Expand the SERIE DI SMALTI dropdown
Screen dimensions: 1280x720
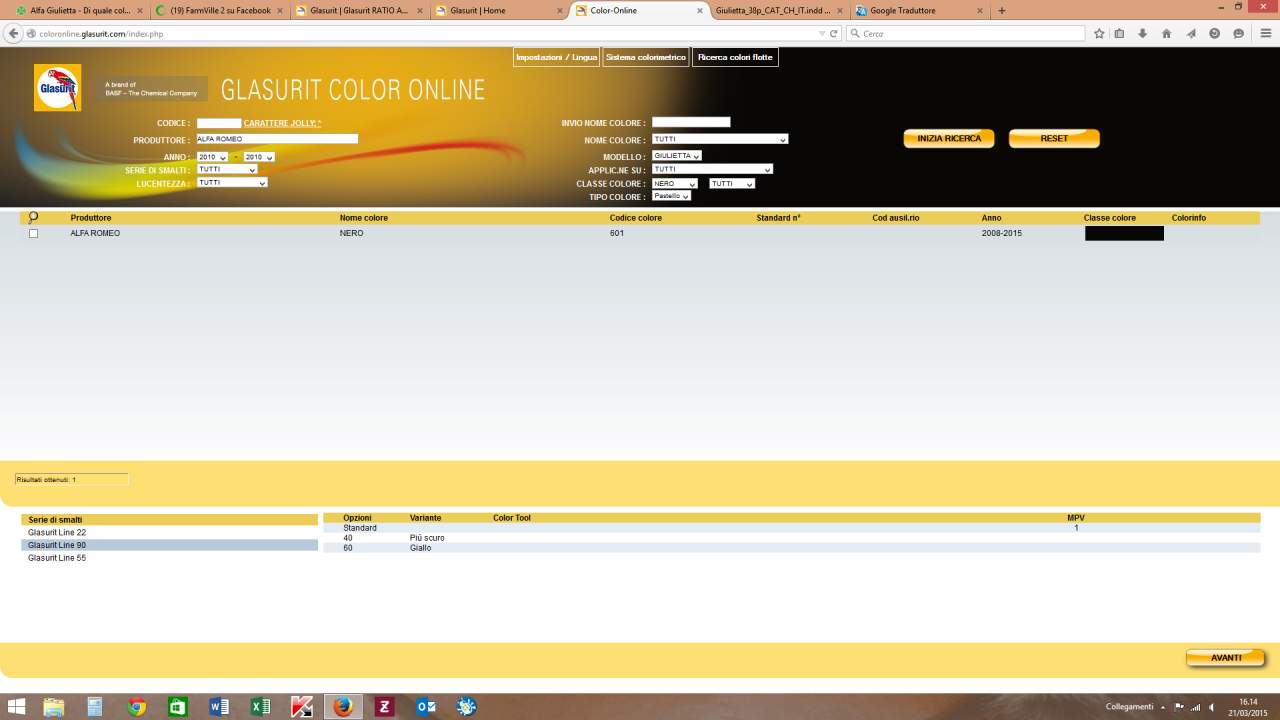pyautogui.click(x=227, y=169)
